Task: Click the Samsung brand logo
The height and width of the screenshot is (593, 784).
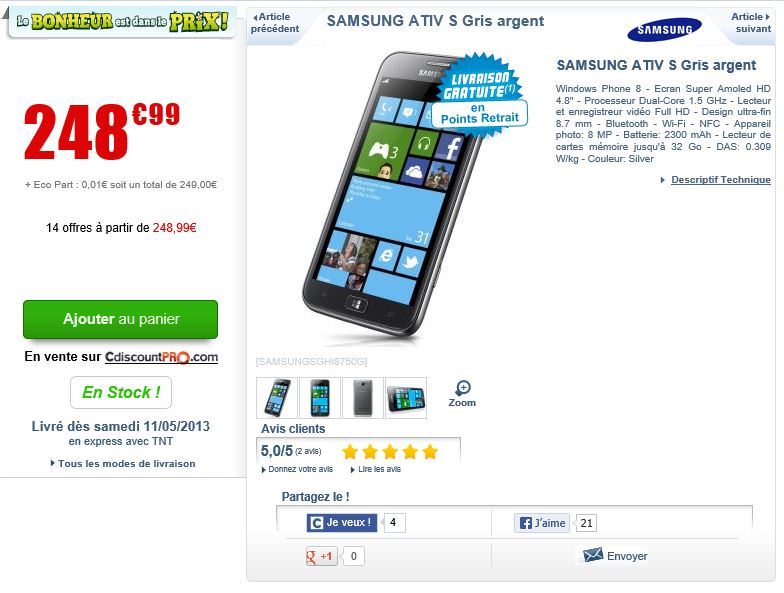Action: (664, 30)
